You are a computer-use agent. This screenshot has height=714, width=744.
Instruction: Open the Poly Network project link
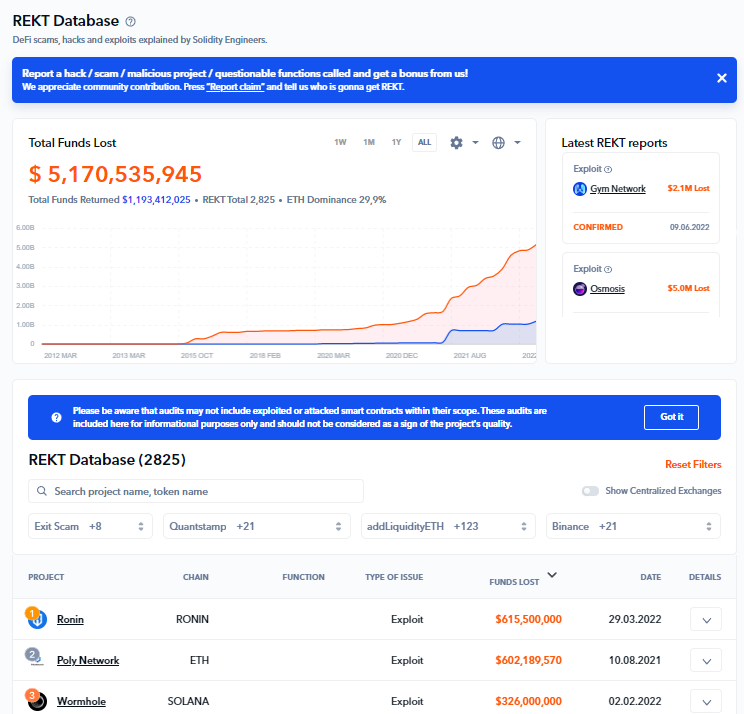click(x=88, y=660)
